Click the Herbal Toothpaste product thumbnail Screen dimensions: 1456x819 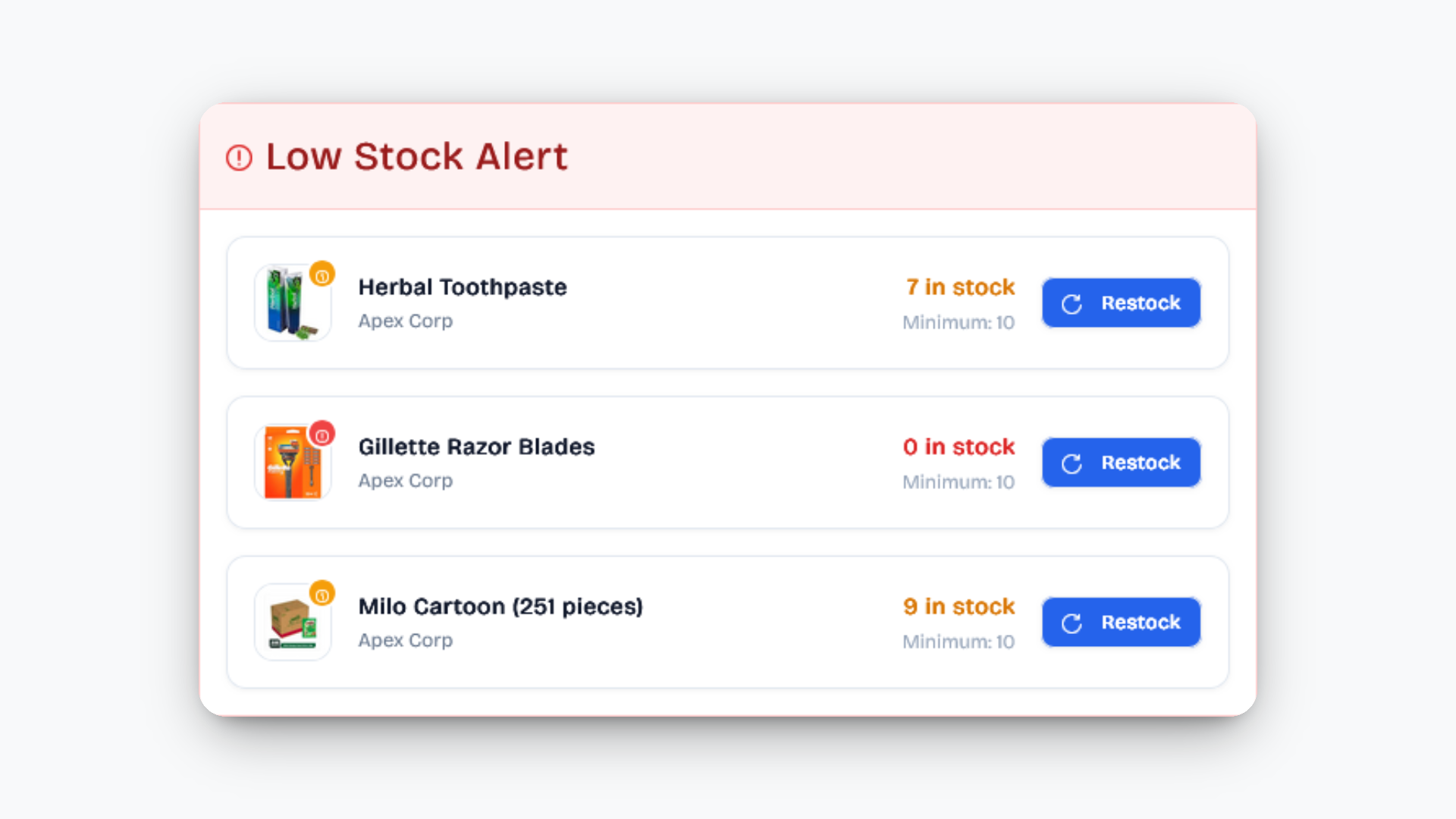click(x=293, y=303)
